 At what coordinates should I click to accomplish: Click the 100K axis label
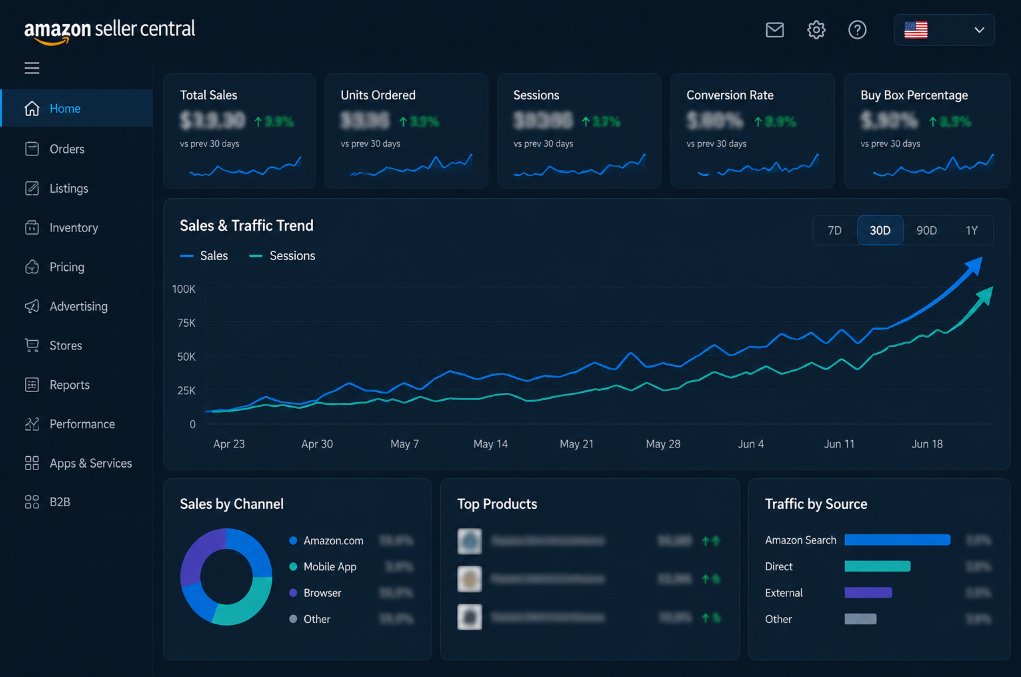[x=184, y=289]
